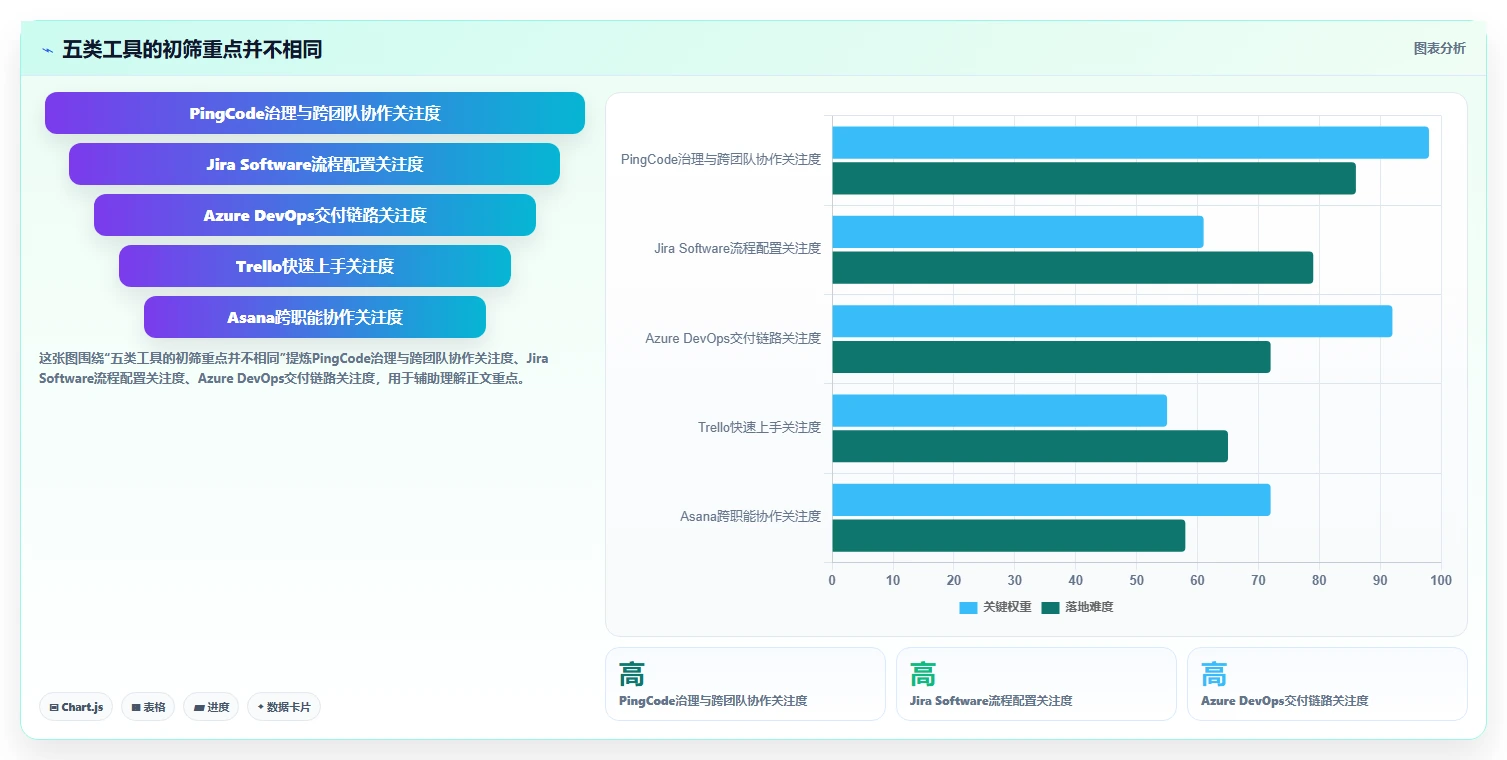
Task: Click the green 落地难度 legend color box
Action: click(1050, 607)
